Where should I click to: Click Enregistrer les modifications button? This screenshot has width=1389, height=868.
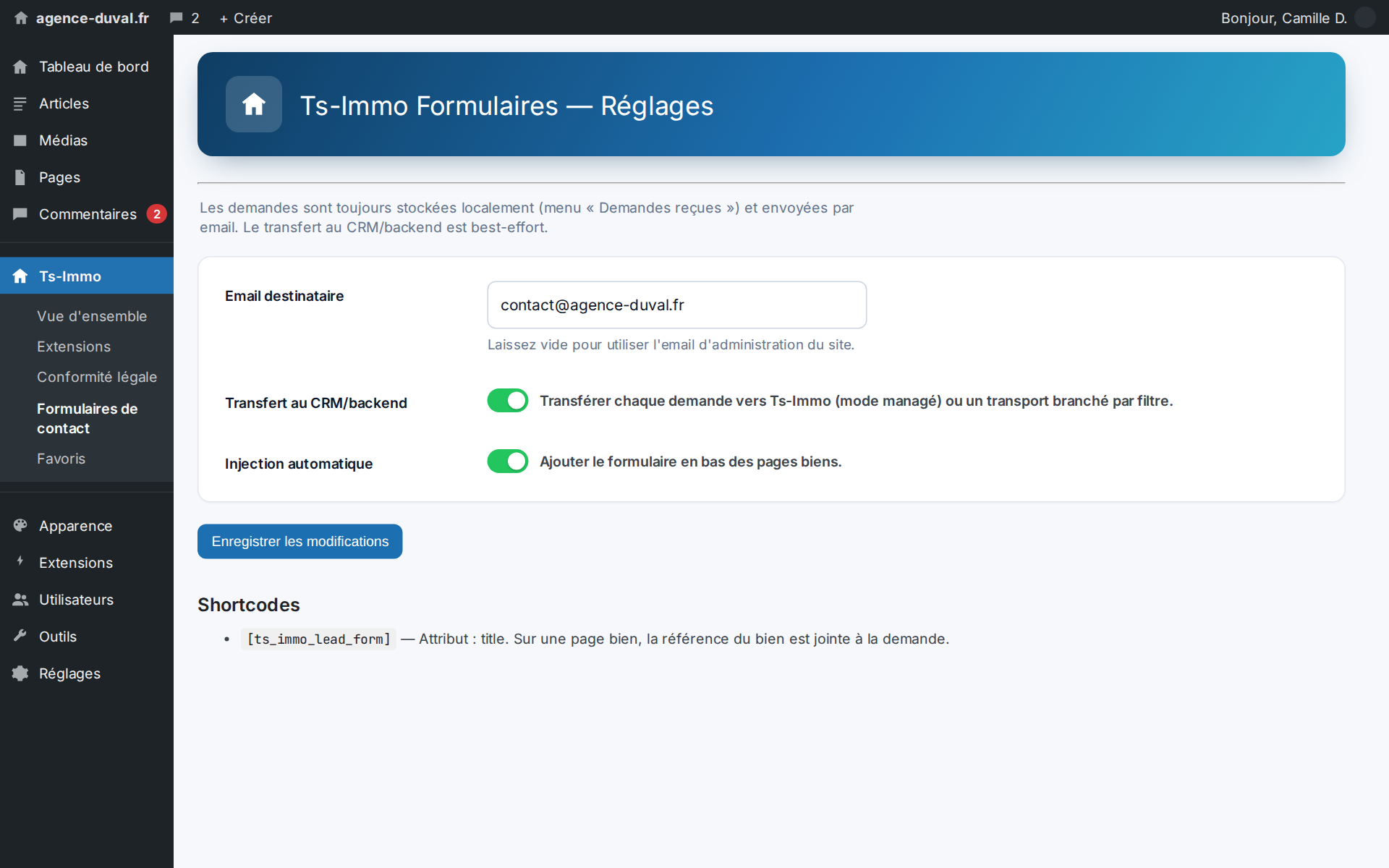tap(300, 542)
